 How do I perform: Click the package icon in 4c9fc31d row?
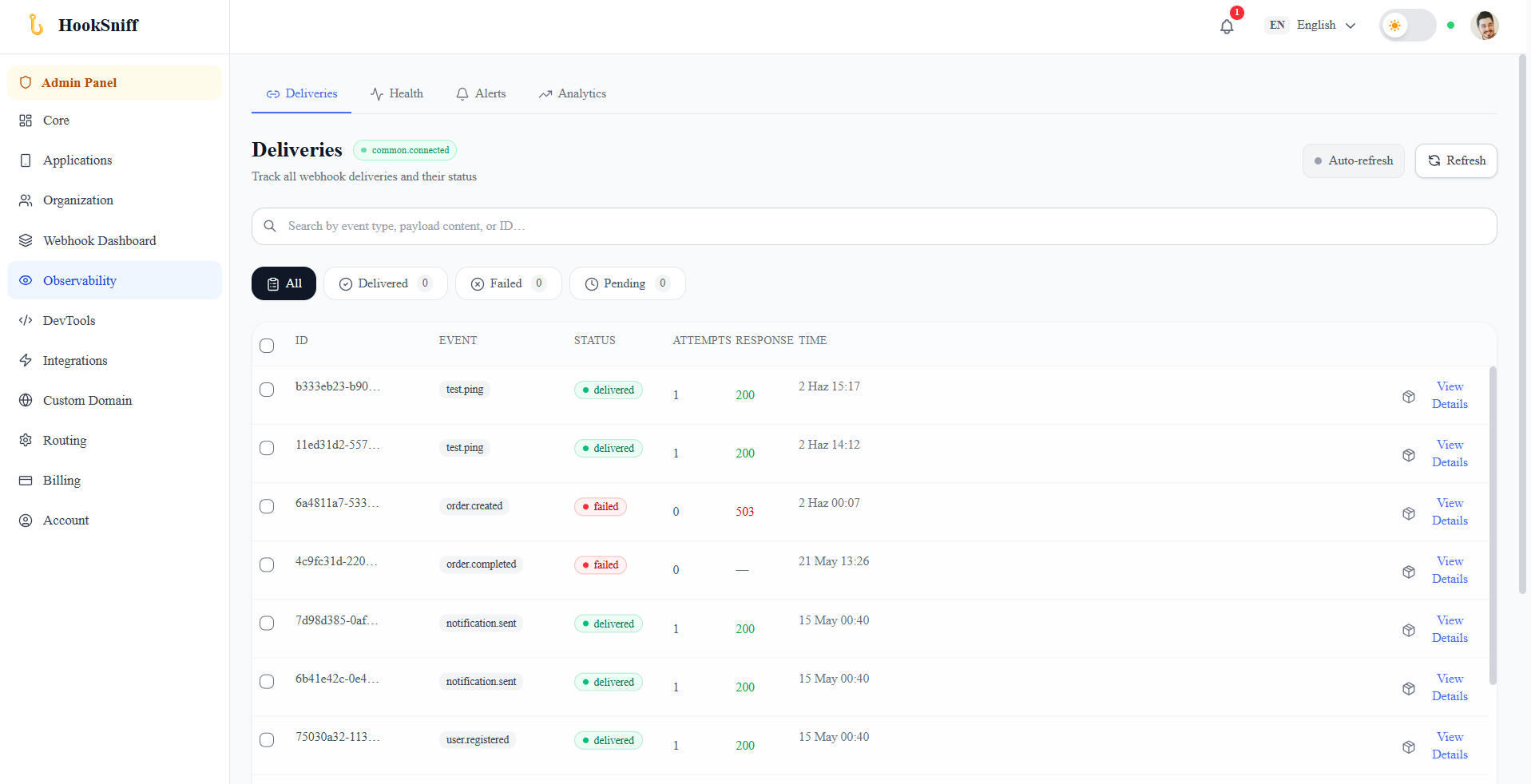1409,572
